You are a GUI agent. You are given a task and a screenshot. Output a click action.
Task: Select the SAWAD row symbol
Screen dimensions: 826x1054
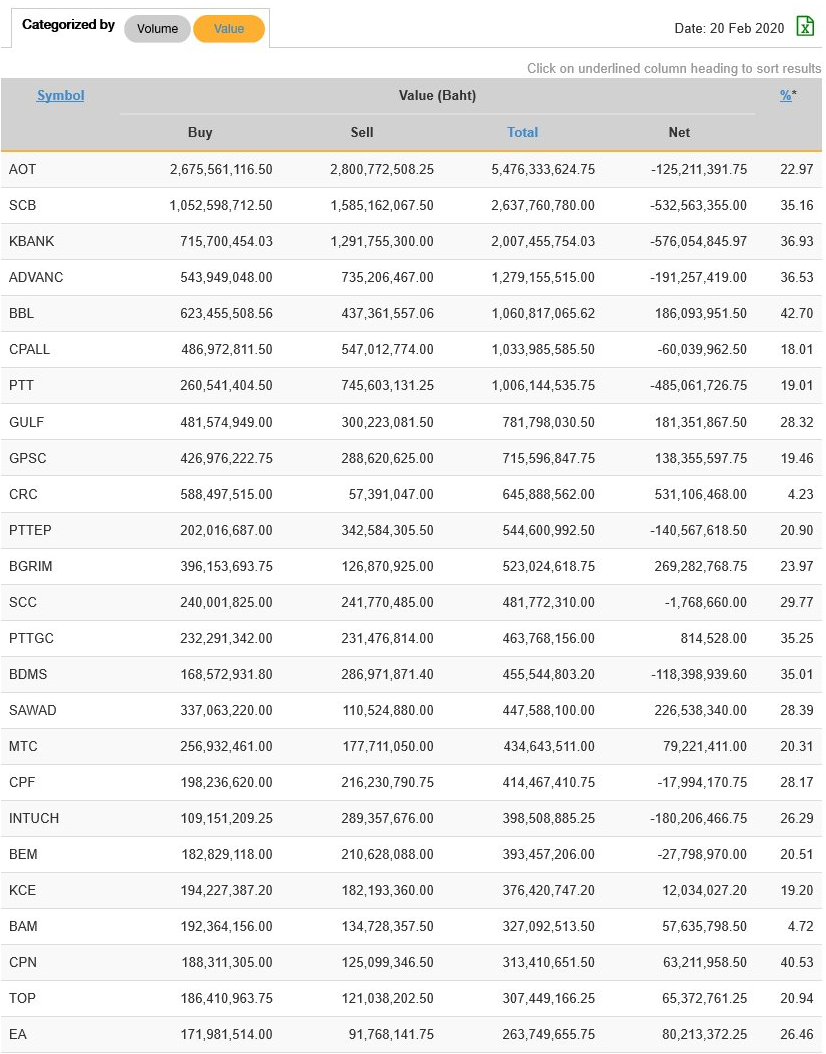coord(32,710)
